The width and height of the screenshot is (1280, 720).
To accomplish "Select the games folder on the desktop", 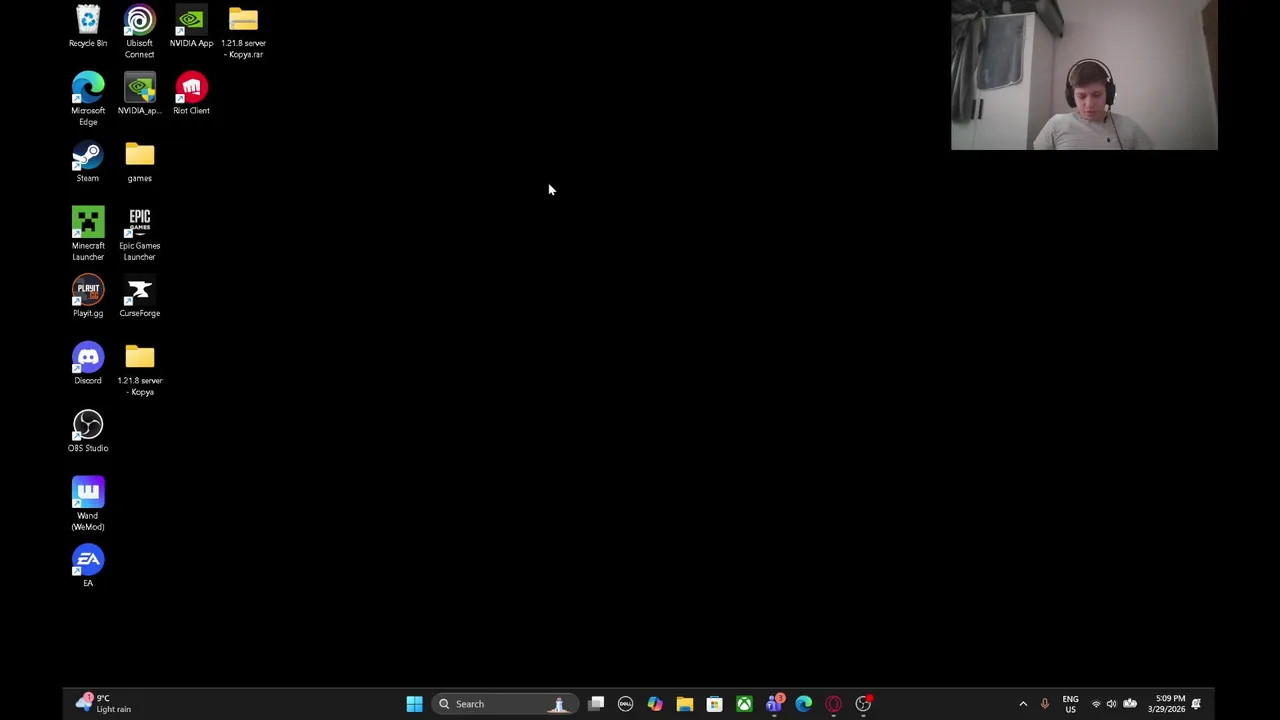I will tap(140, 162).
